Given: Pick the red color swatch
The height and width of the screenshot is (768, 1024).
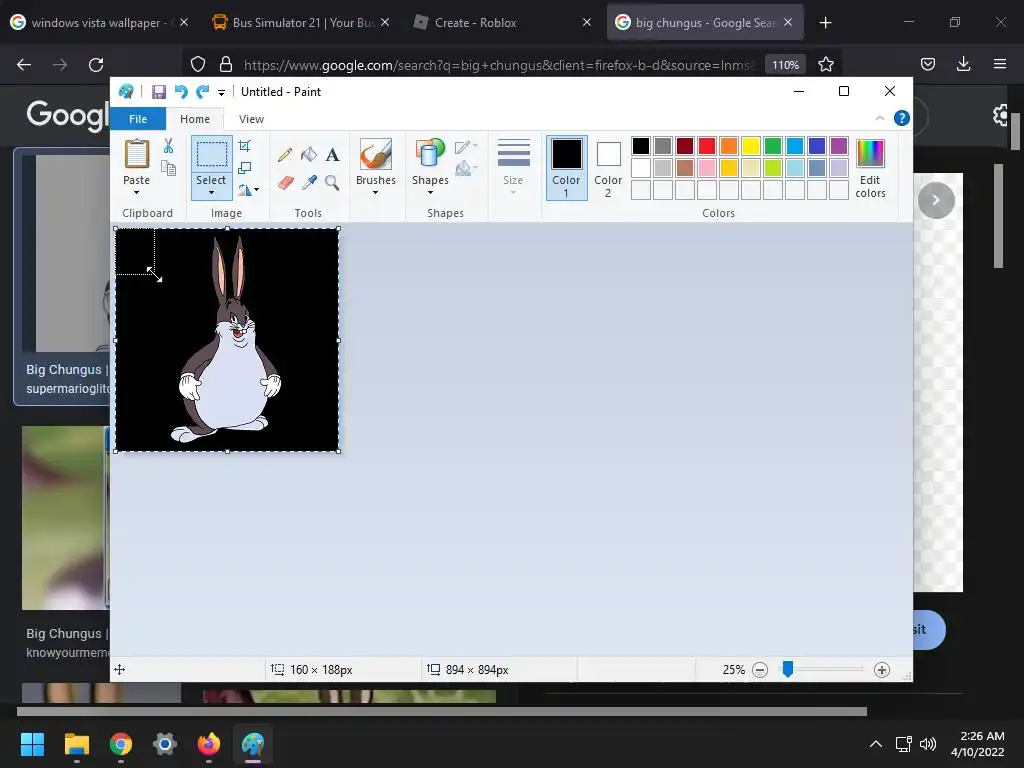Looking at the screenshot, I should (707, 146).
